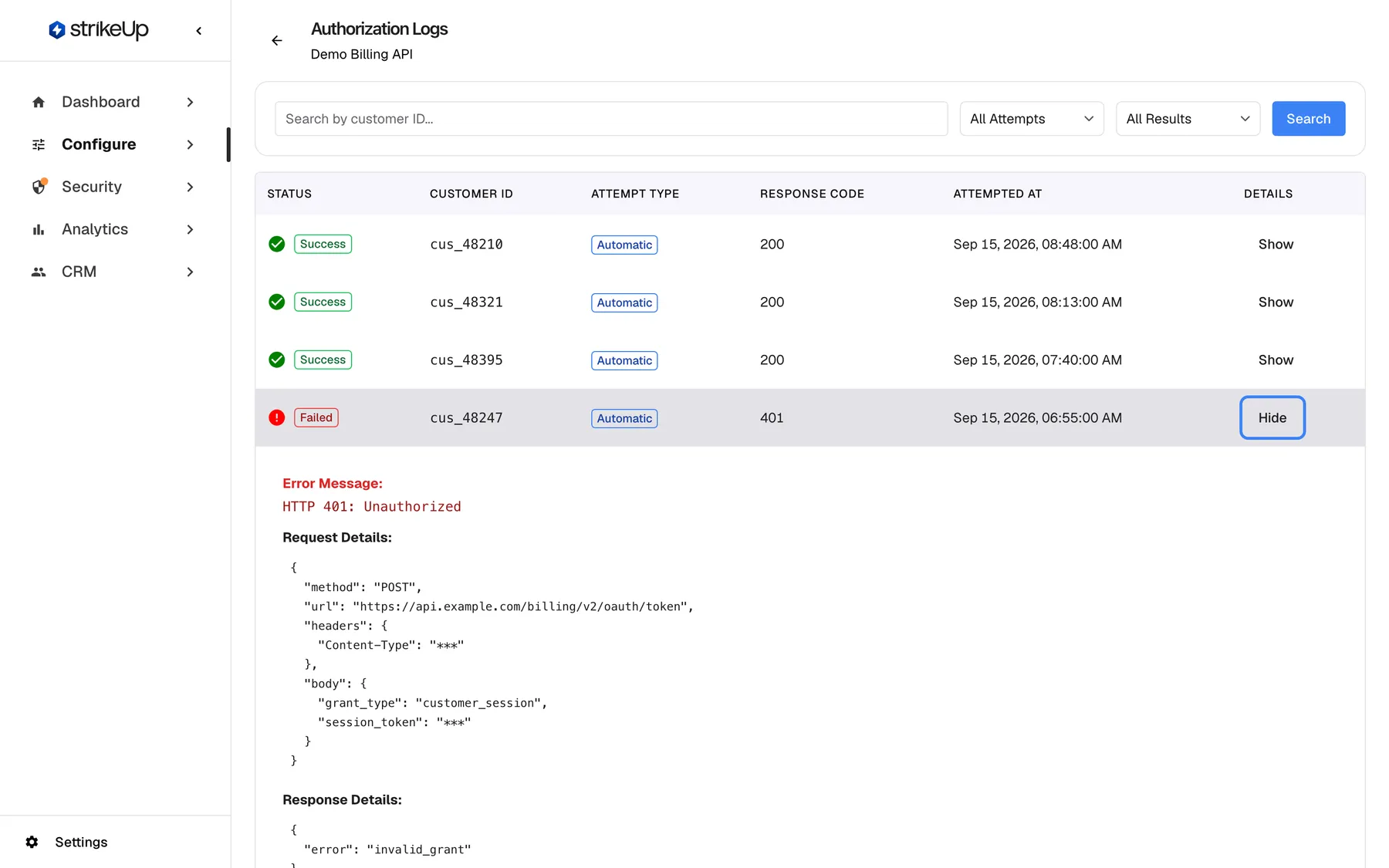The width and height of the screenshot is (1389, 868).
Task: Collapse the sidebar with the chevron
Action: pos(199,31)
